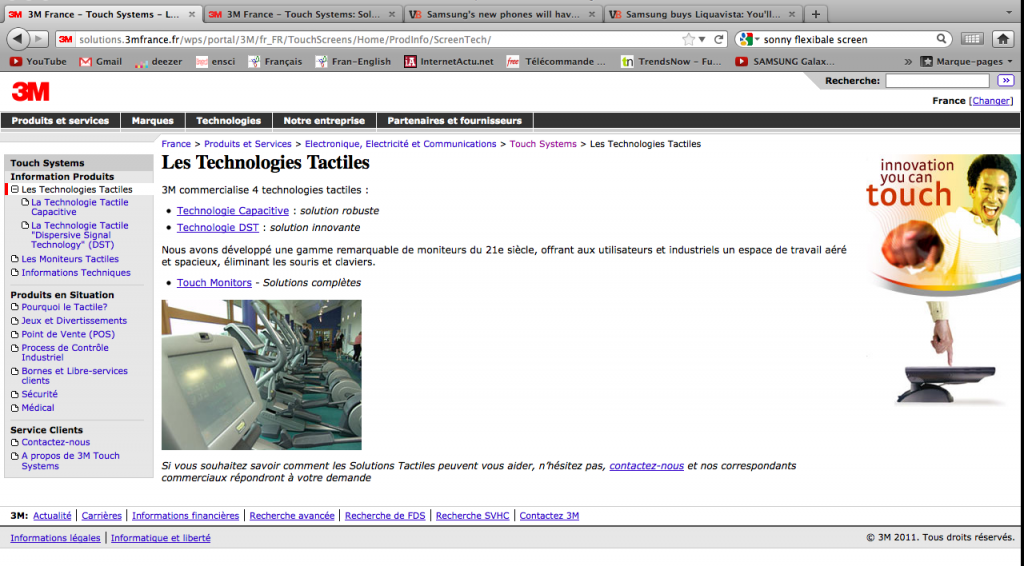The width and height of the screenshot is (1024, 566).
Task: Click the Technologie DST link
Action: point(217,227)
